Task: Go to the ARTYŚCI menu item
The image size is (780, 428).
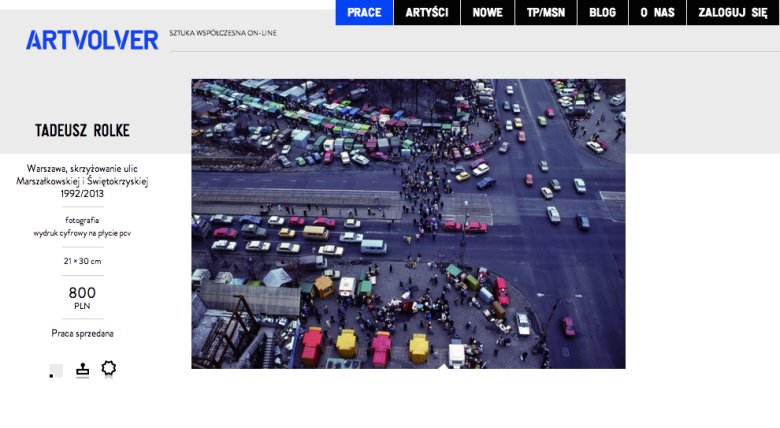Action: [x=427, y=12]
